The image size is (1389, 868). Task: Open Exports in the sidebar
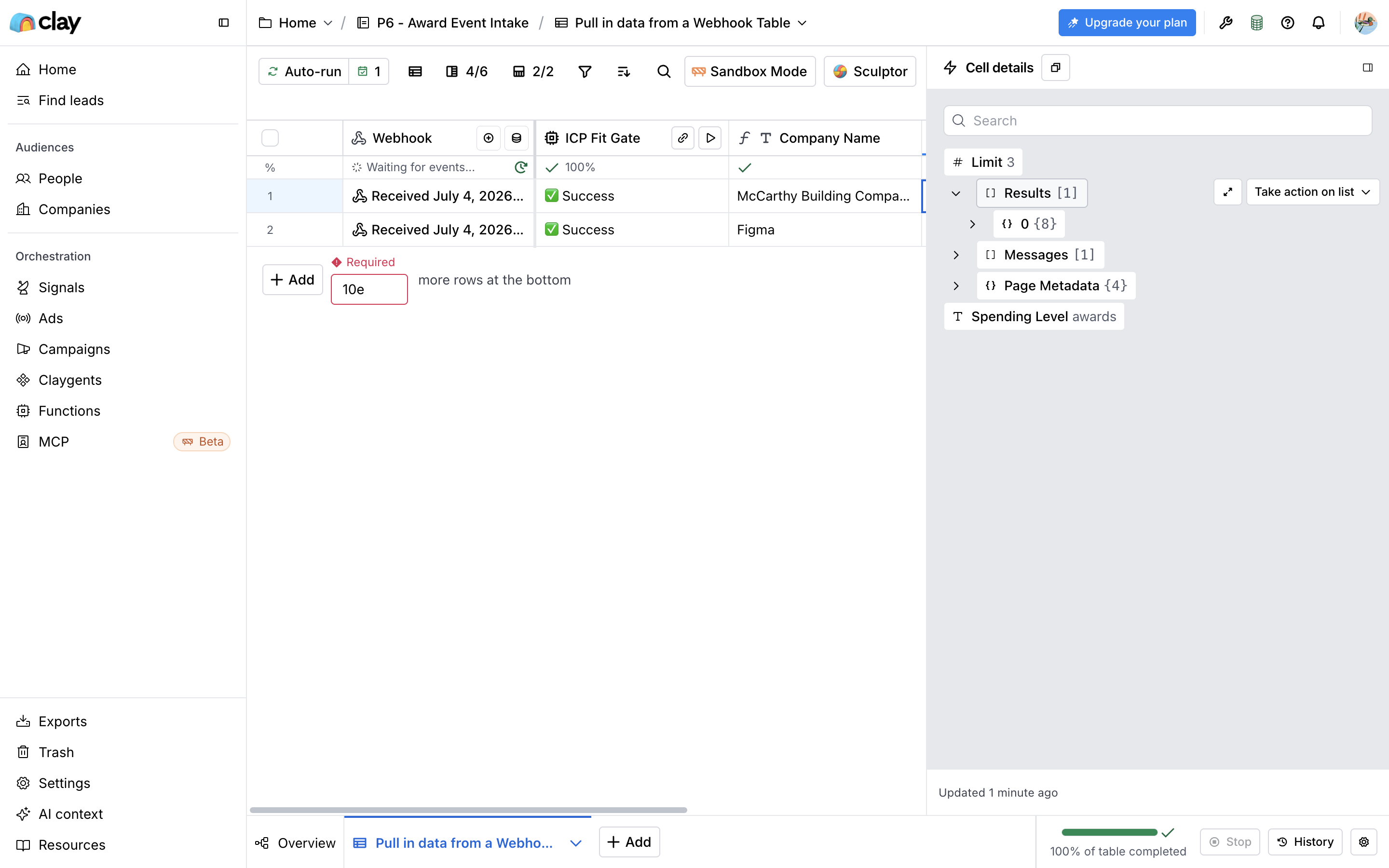63,721
